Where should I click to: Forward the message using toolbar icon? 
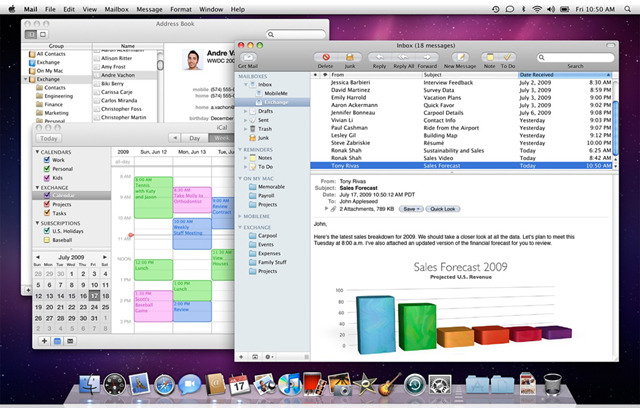click(x=427, y=58)
